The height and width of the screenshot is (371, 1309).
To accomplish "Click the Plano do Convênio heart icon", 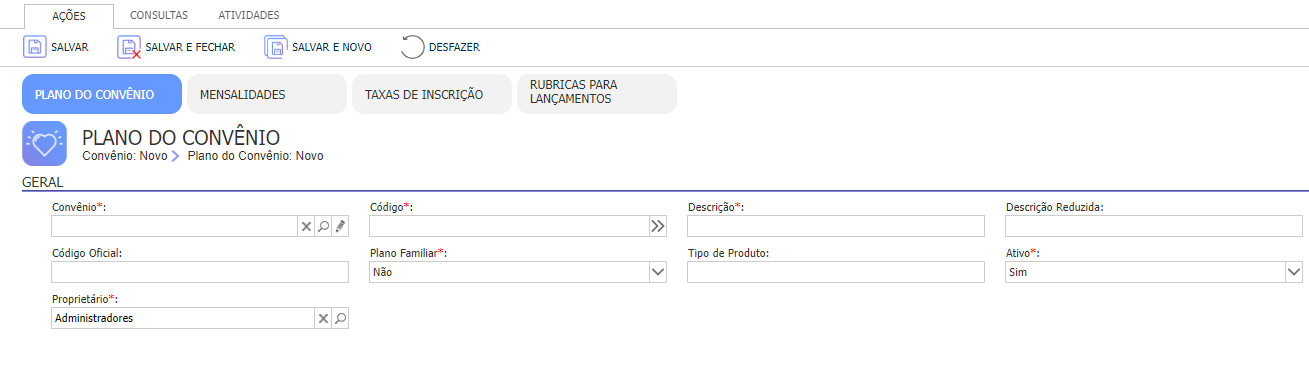I will [44, 143].
